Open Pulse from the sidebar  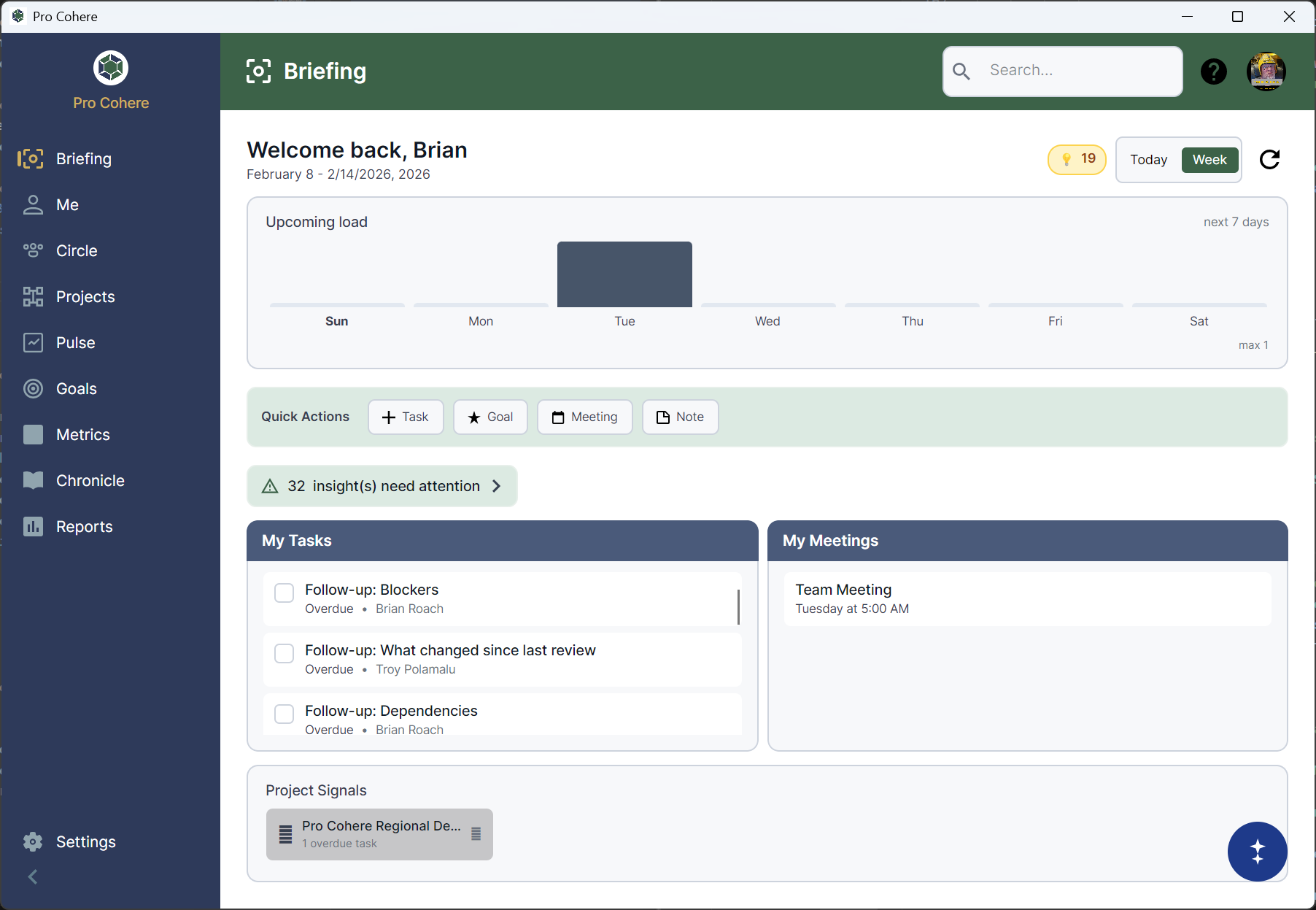click(75, 343)
